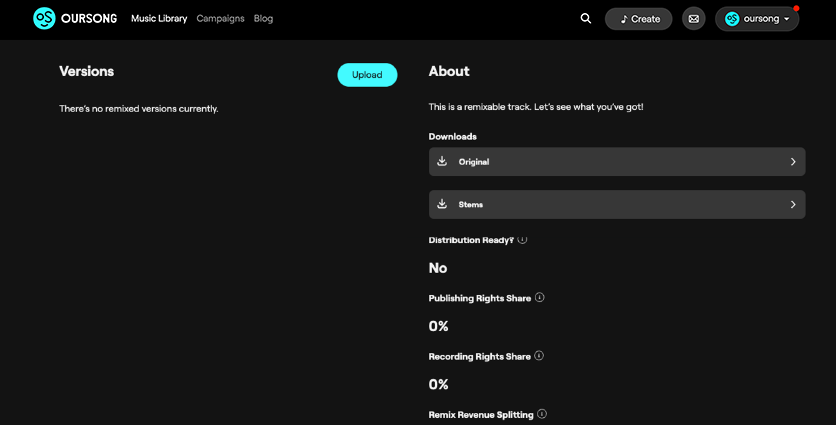This screenshot has width=836, height=425.
Task: Open the mail envelope inbox icon
Action: click(694, 19)
